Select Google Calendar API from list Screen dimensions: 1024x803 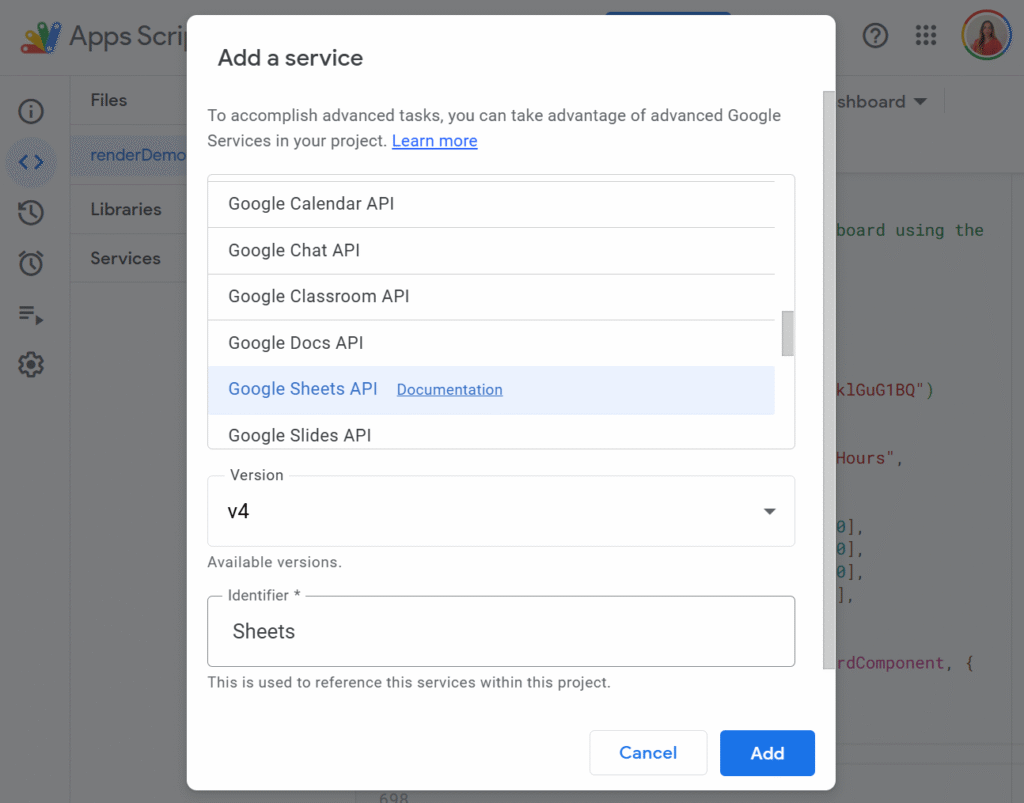[311, 204]
